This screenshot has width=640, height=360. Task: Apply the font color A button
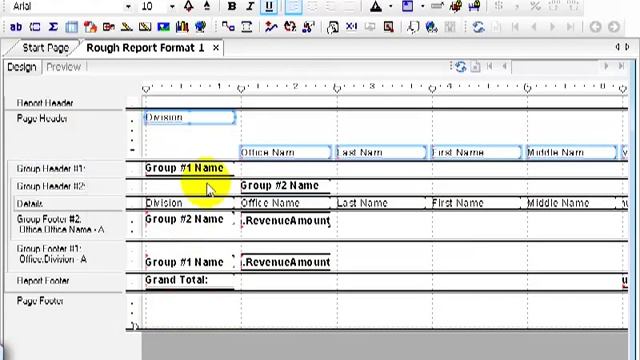(x=376, y=6)
